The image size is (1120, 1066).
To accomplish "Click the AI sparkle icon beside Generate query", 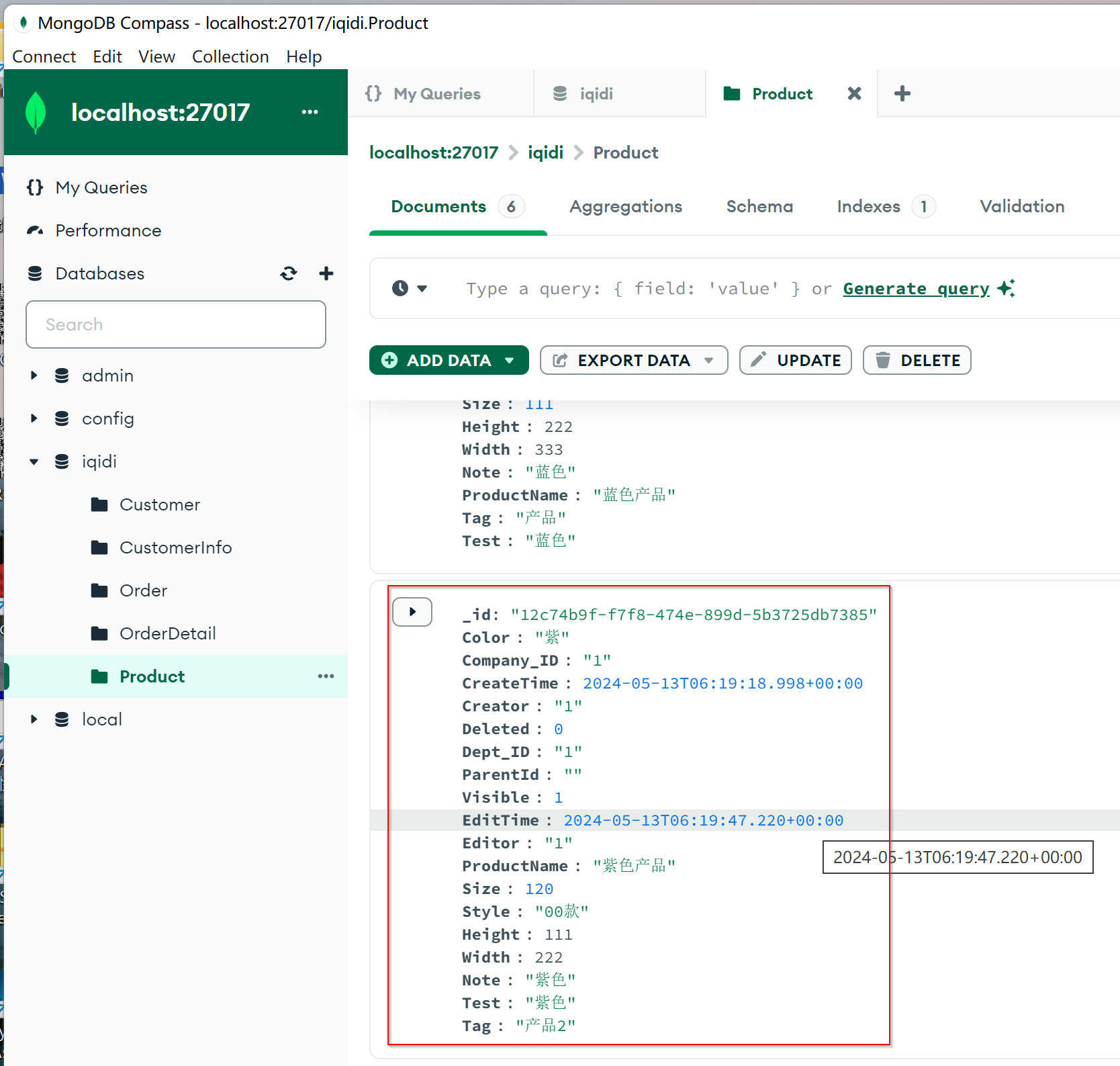I will click(x=1006, y=288).
